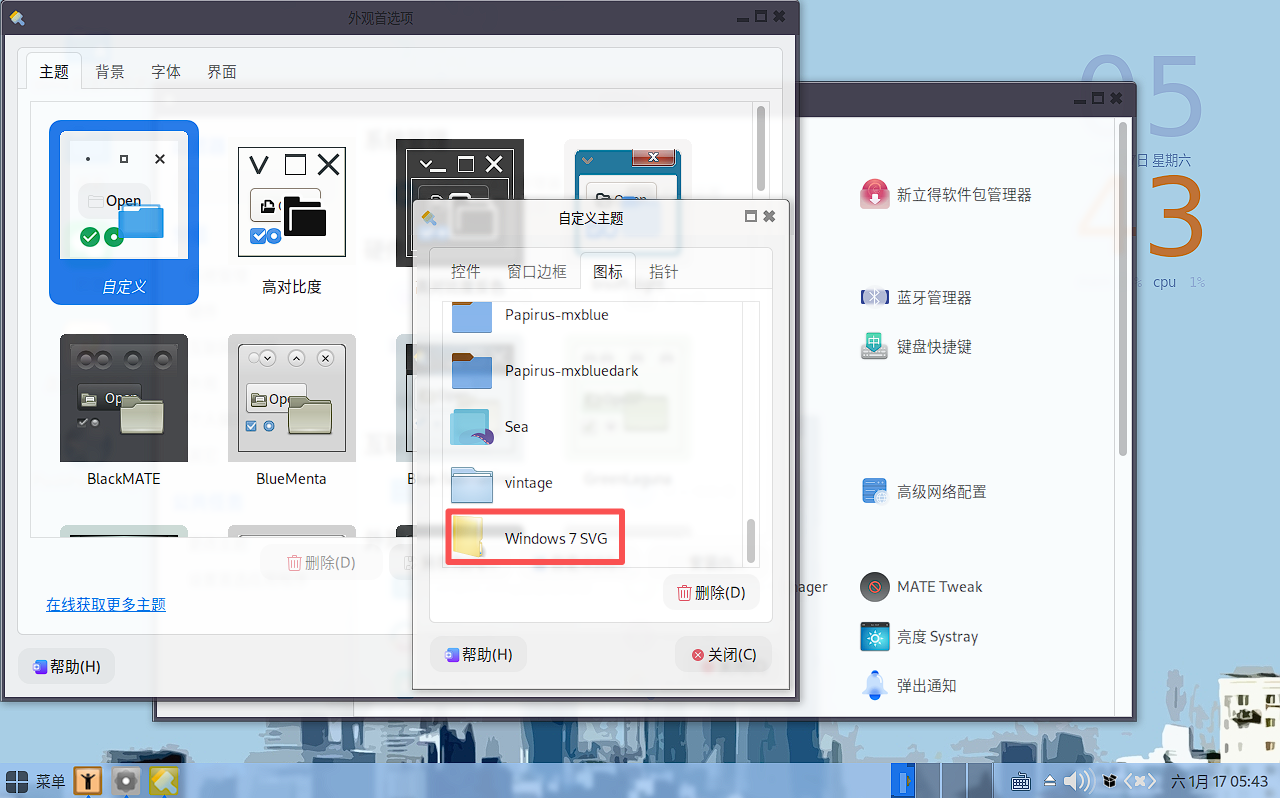Screen dimensions: 1280x798
Task: Open the 窗口边框 tab
Action: point(537,271)
